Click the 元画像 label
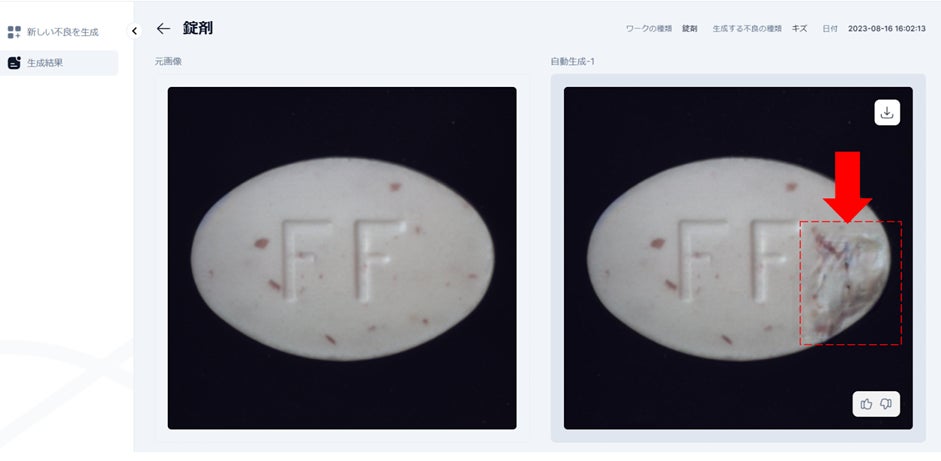Viewport: 941px width, 461px height. click(x=168, y=61)
